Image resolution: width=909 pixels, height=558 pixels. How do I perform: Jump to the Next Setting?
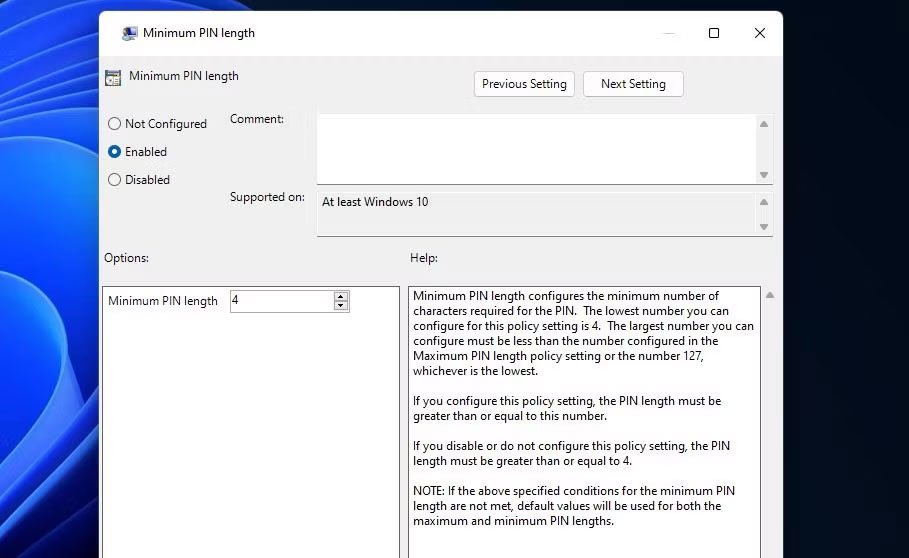633,84
